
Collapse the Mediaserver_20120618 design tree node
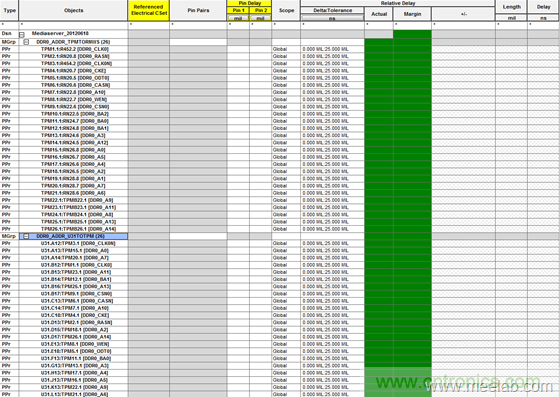[22, 35]
